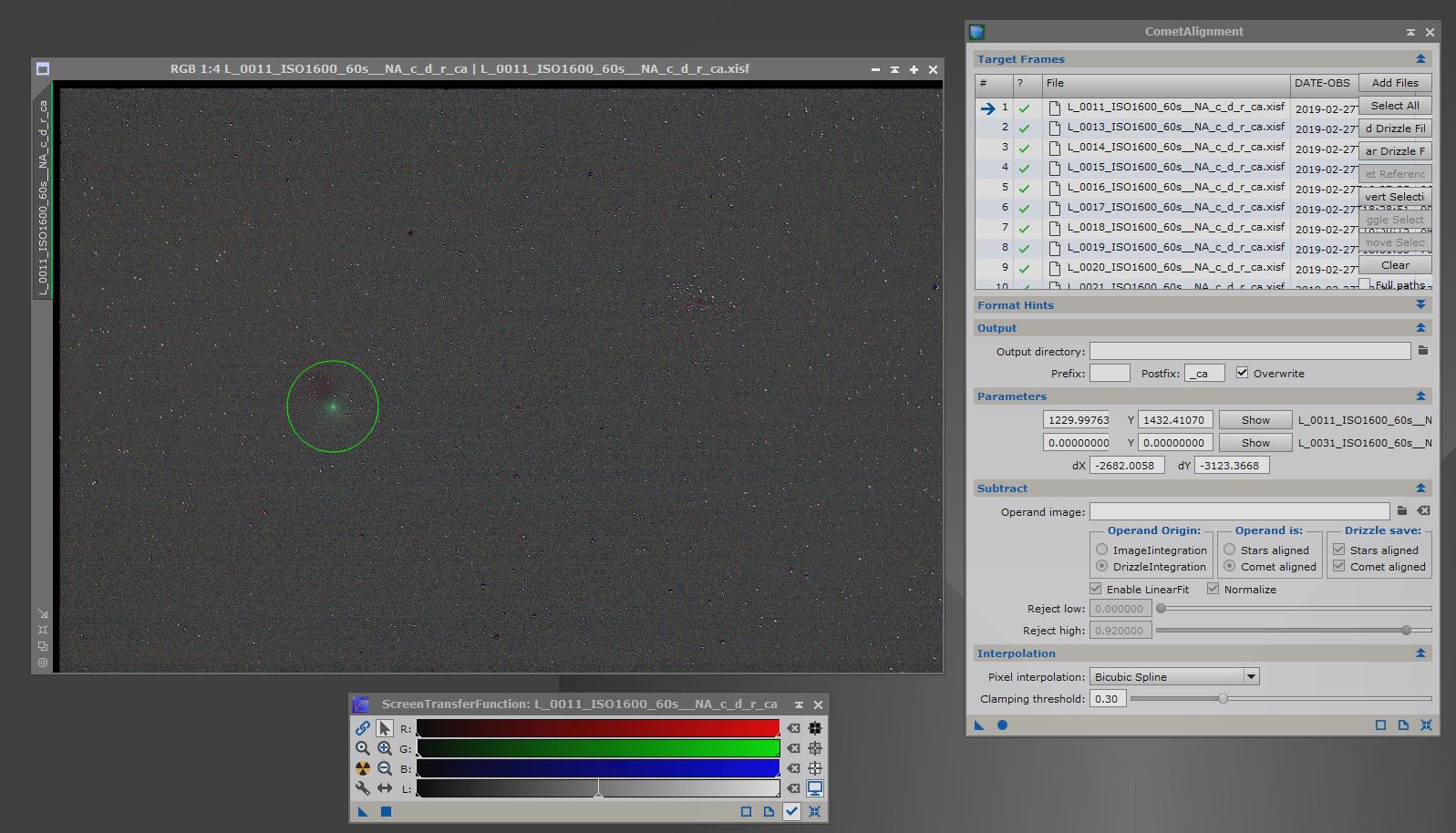Select the zoom-out magnifier in ScreenTransferFunction
The height and width of the screenshot is (833, 1456).
[385, 768]
